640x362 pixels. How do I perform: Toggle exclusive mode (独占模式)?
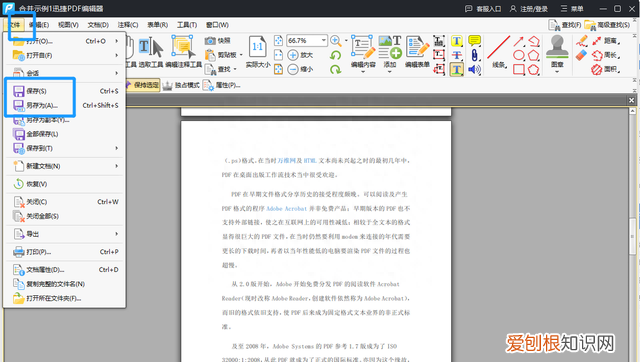tap(181, 85)
